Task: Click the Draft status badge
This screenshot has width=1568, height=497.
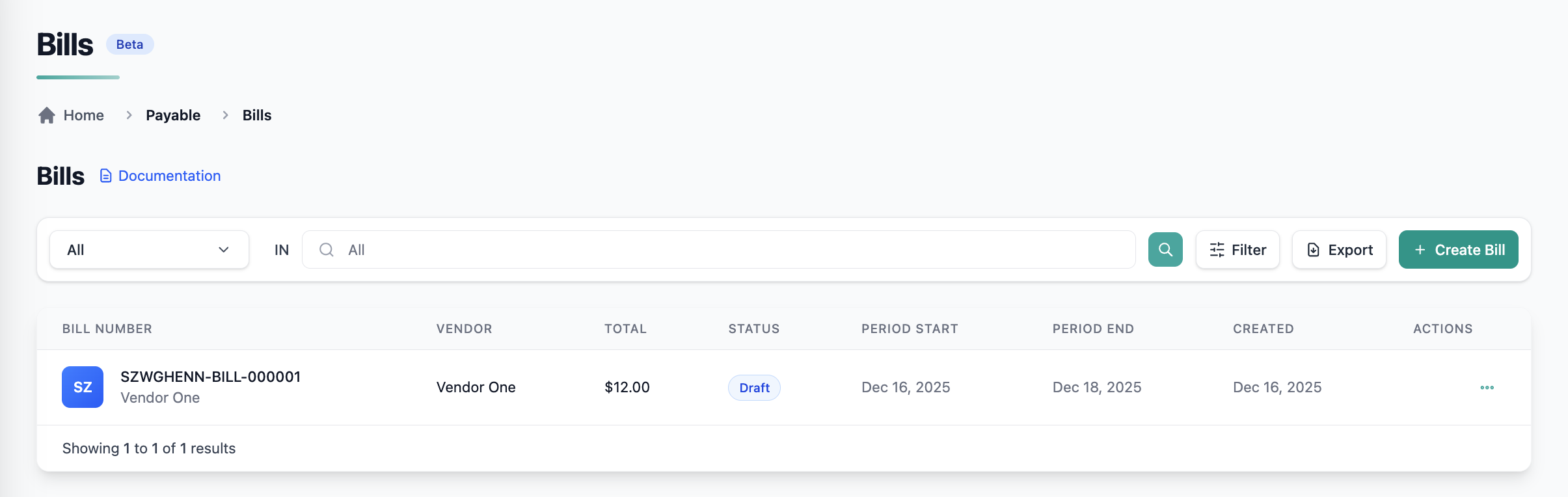Action: coord(754,388)
